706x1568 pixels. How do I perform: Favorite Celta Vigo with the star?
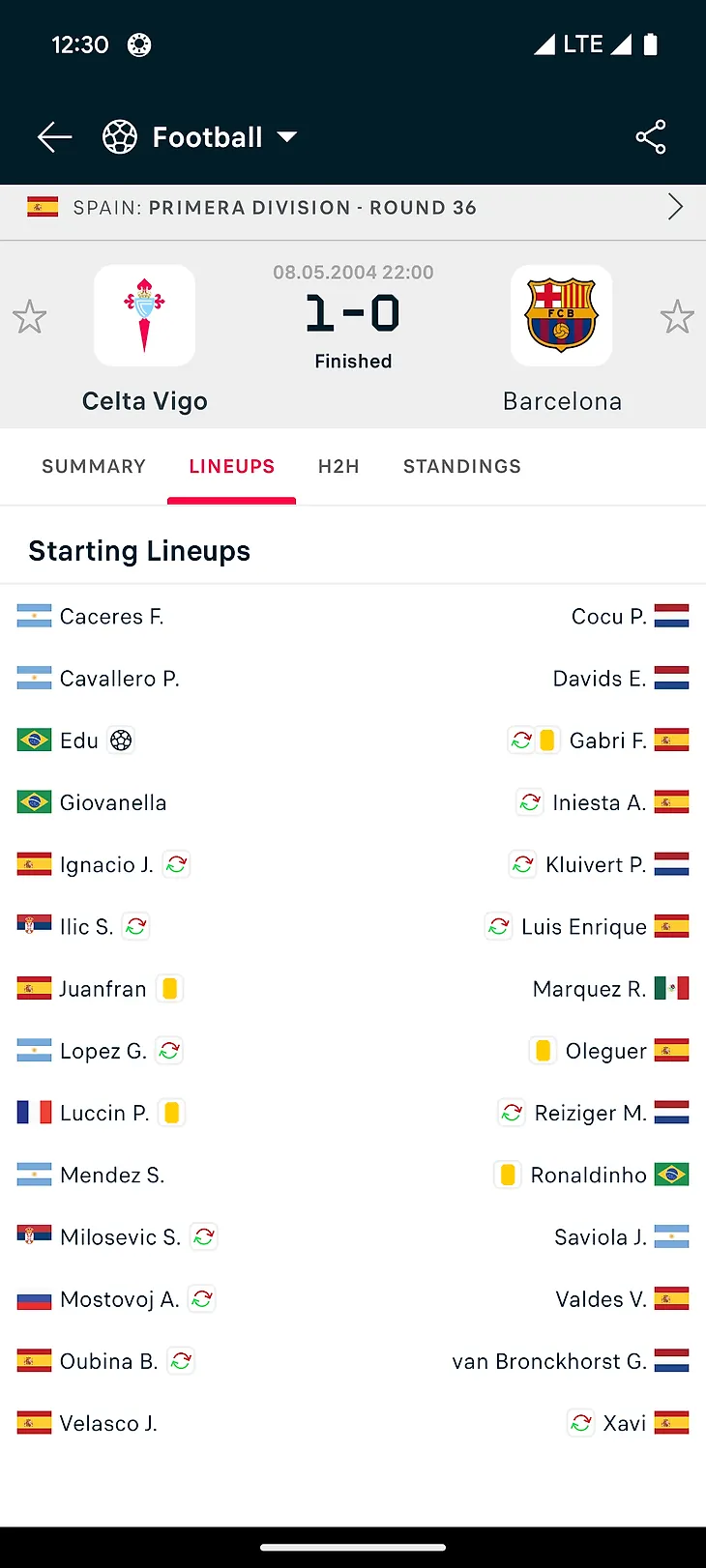pos(29,317)
